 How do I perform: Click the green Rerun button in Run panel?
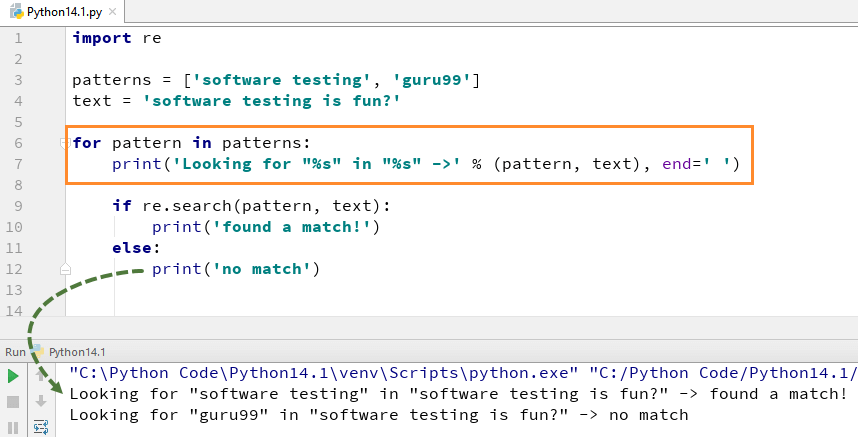click(13, 377)
